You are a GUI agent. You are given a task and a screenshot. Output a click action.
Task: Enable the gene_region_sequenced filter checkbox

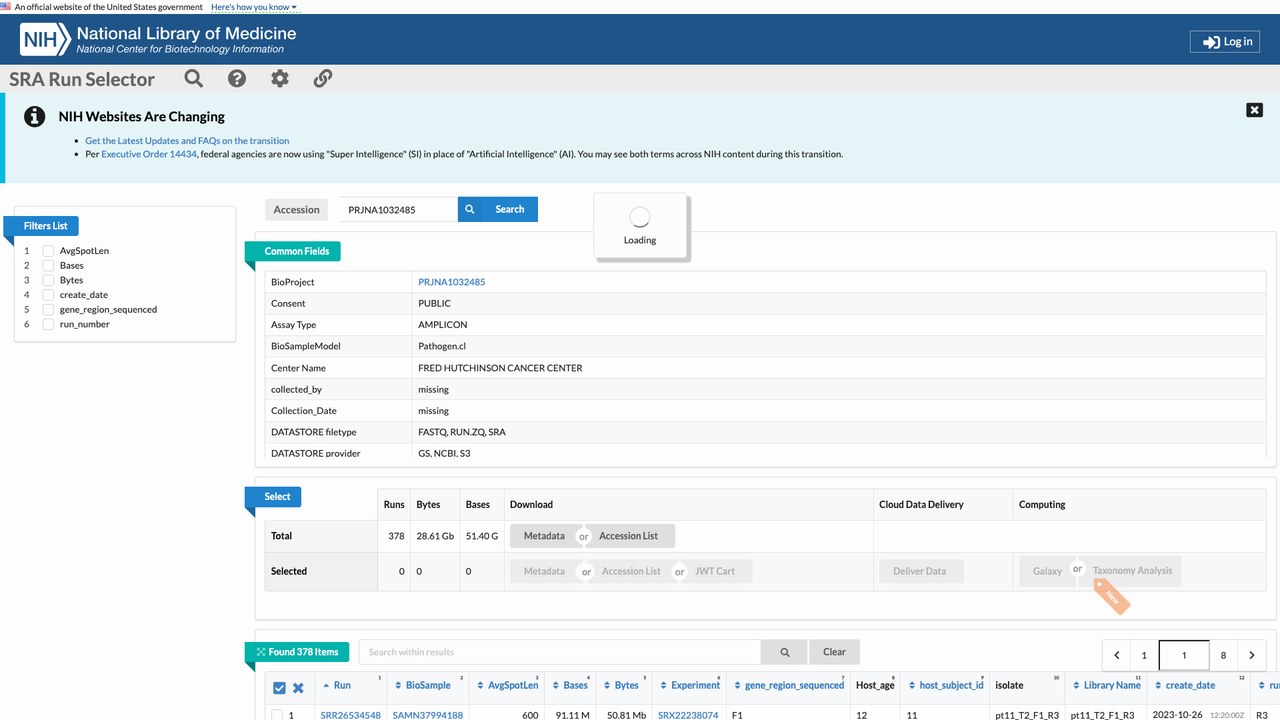point(48,310)
